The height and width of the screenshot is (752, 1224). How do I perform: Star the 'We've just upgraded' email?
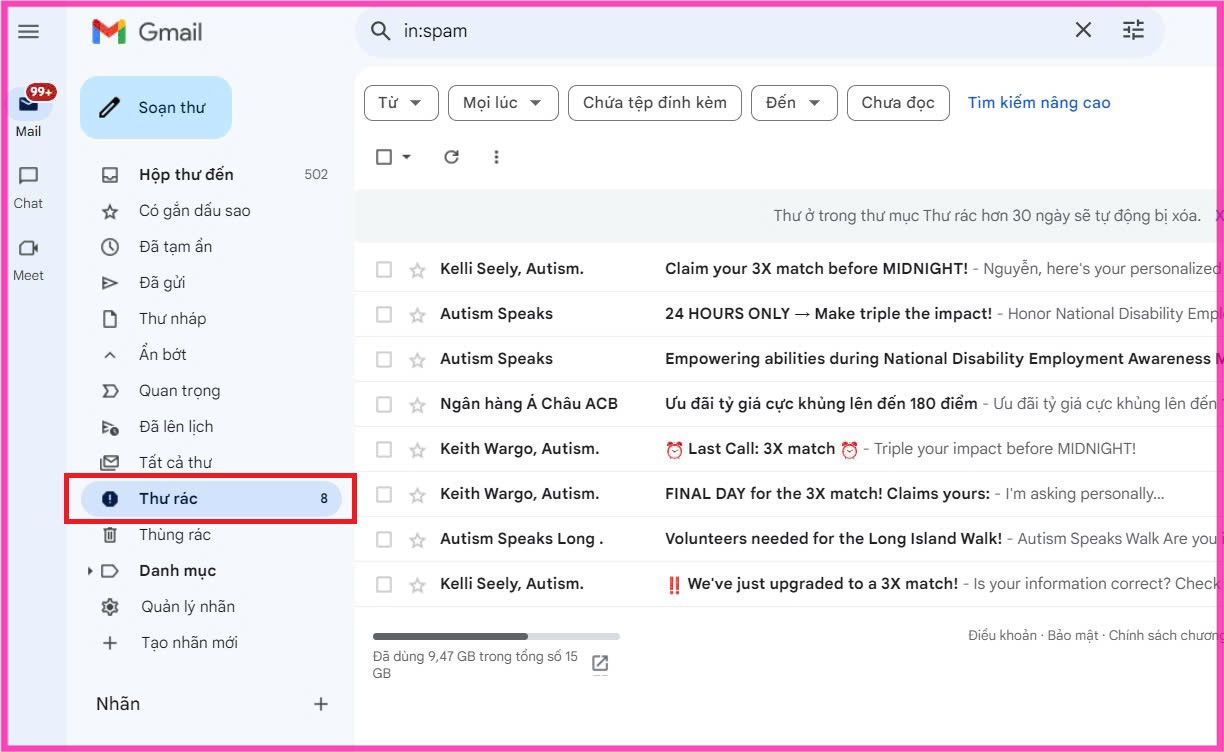click(417, 585)
